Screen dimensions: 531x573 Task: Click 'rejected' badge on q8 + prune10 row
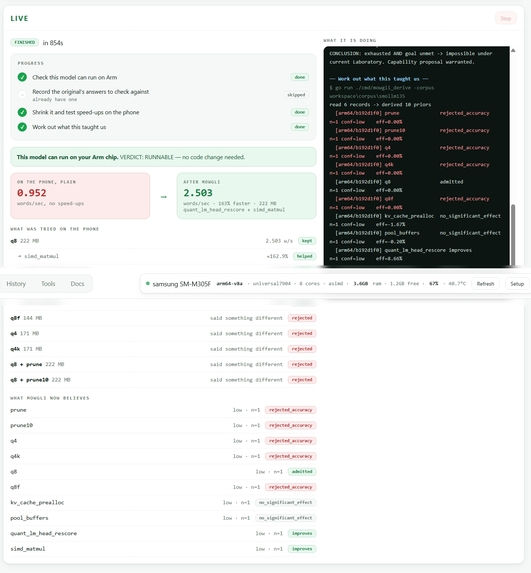pyautogui.click(x=302, y=380)
